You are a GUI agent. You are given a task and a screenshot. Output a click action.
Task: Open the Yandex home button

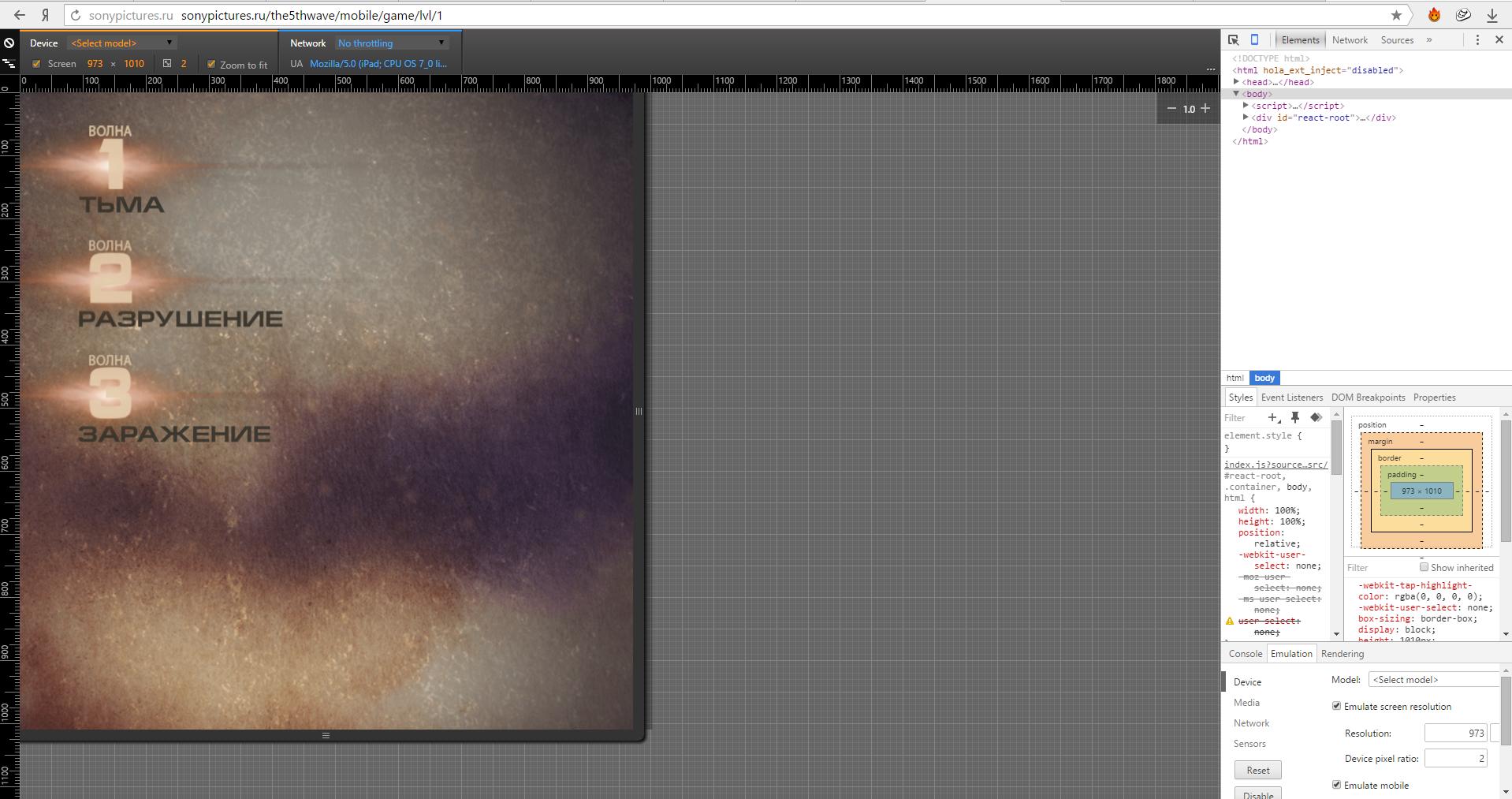pyautogui.click(x=46, y=15)
